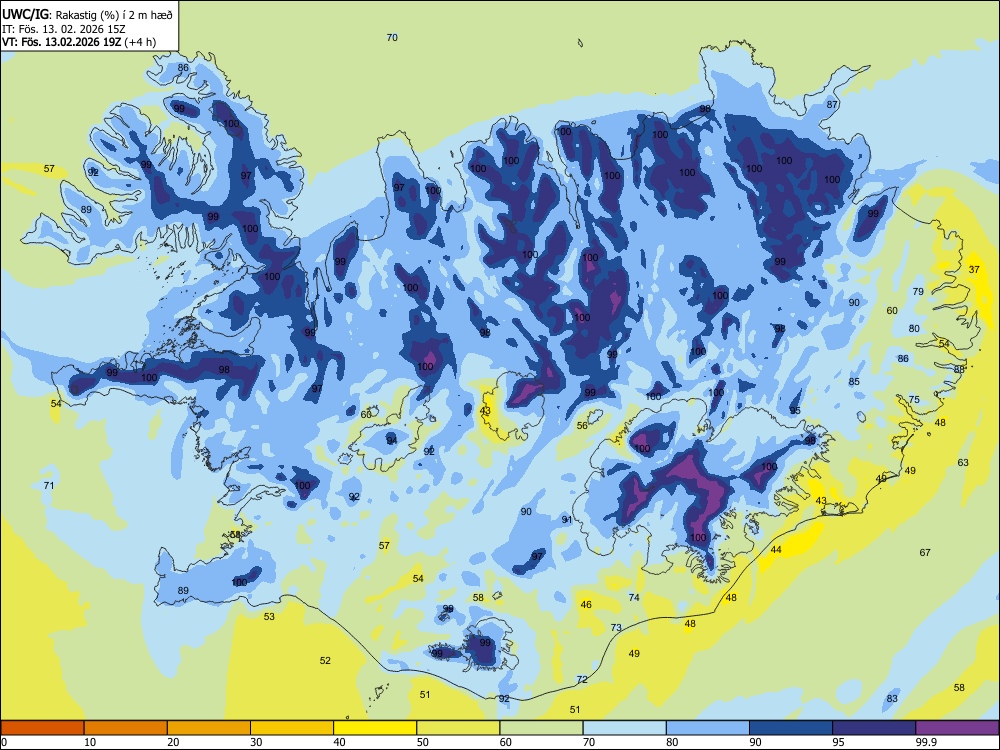Select the value '56' near the central highlands
The height and width of the screenshot is (750, 1000).
coord(582,425)
